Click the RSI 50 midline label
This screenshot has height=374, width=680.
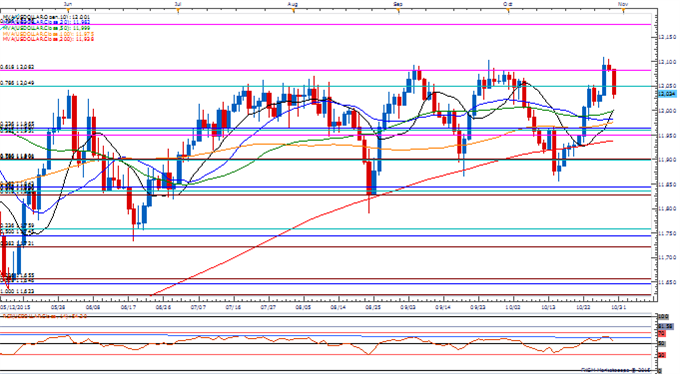coord(662,344)
